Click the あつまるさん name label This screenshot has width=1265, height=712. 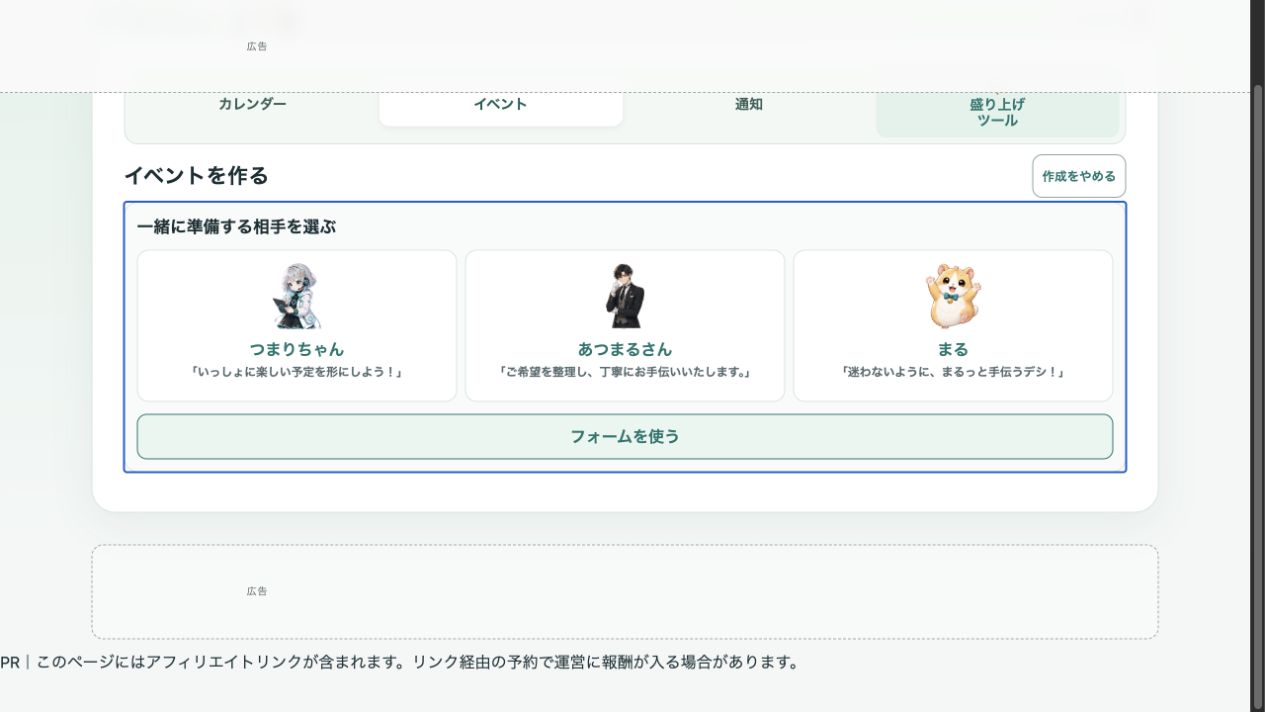(x=625, y=349)
